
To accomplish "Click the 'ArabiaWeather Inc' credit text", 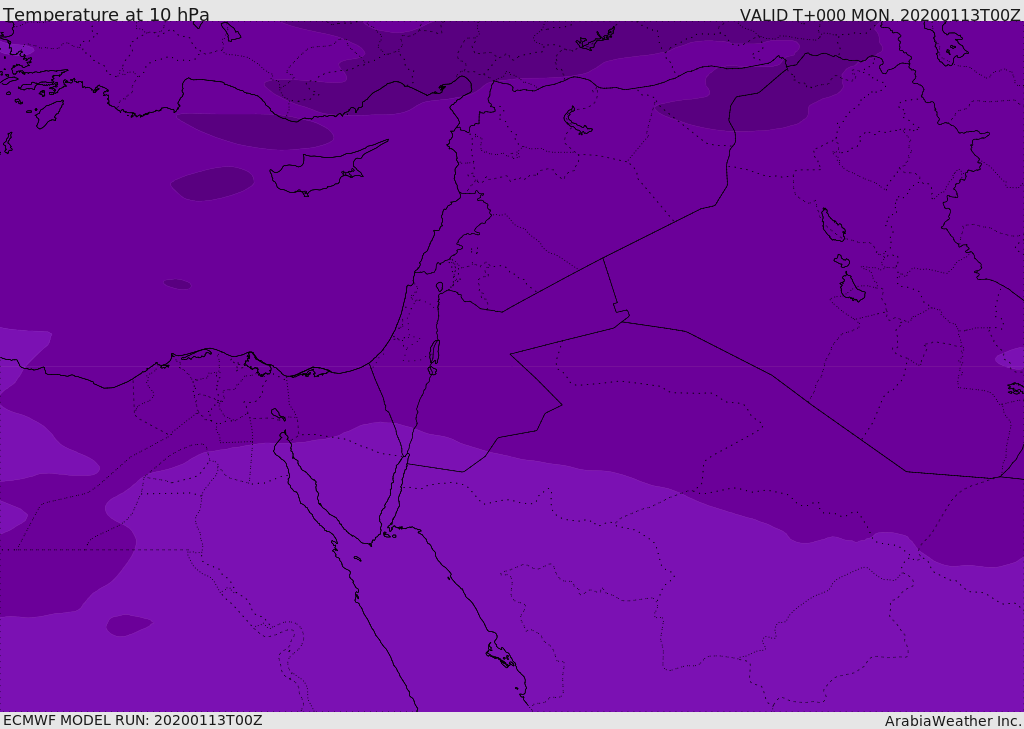I will click(952, 721).
